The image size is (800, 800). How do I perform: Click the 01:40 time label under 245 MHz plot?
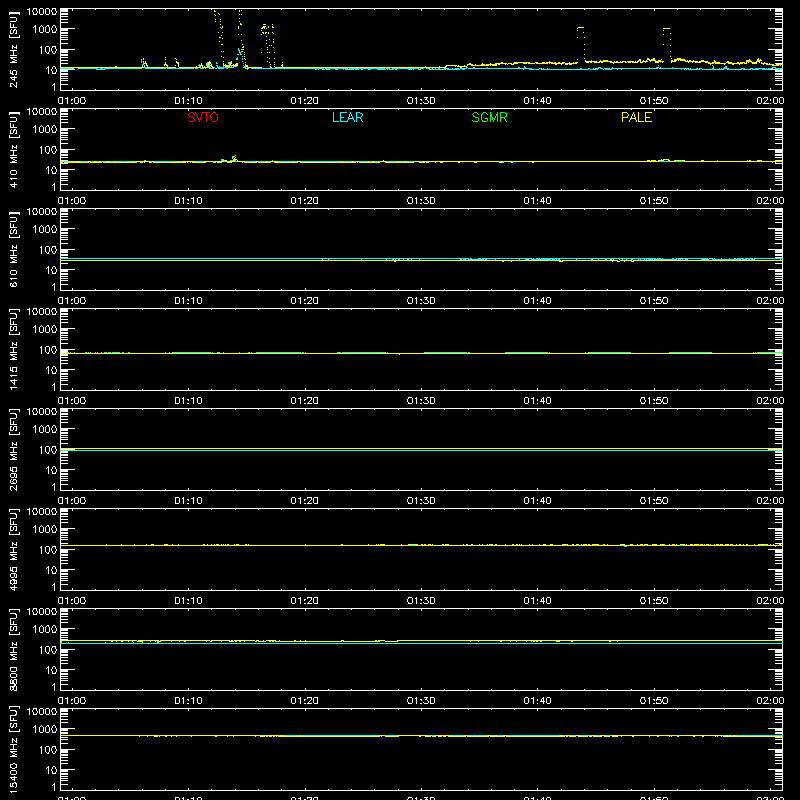click(x=537, y=101)
